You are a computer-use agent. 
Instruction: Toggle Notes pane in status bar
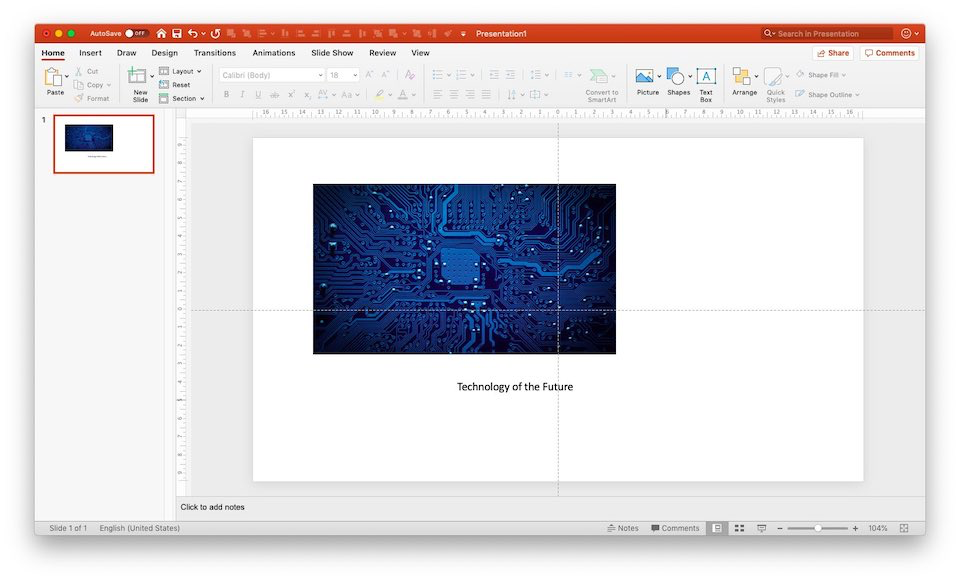click(x=622, y=528)
